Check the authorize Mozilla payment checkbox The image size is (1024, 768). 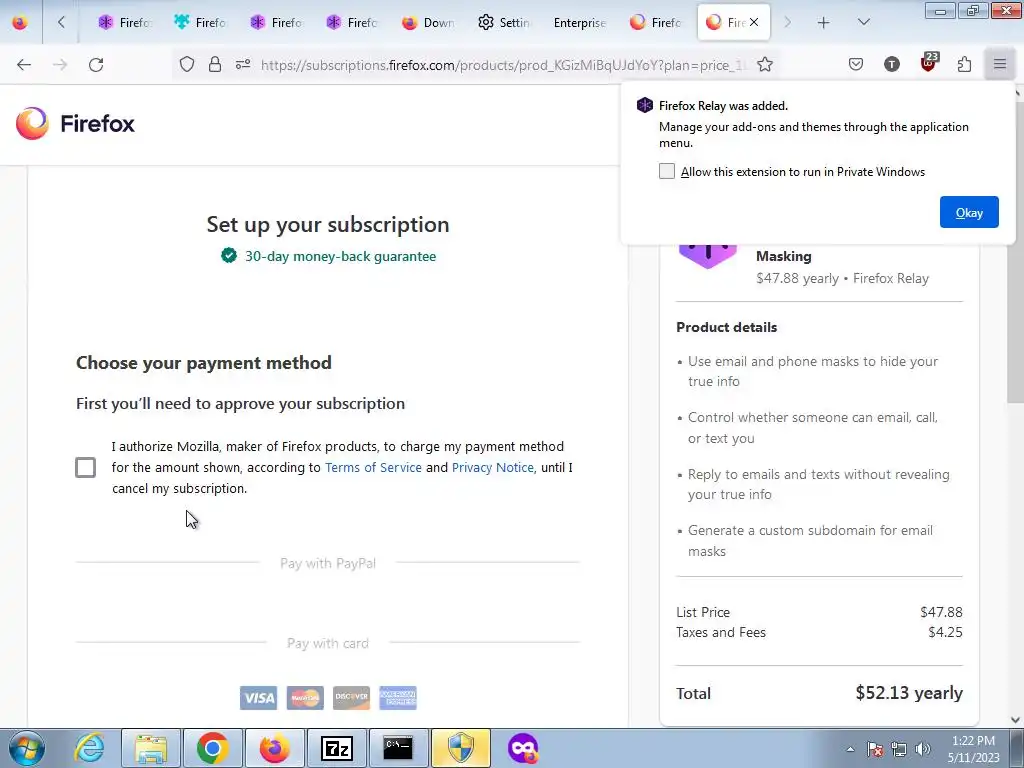tap(86, 468)
